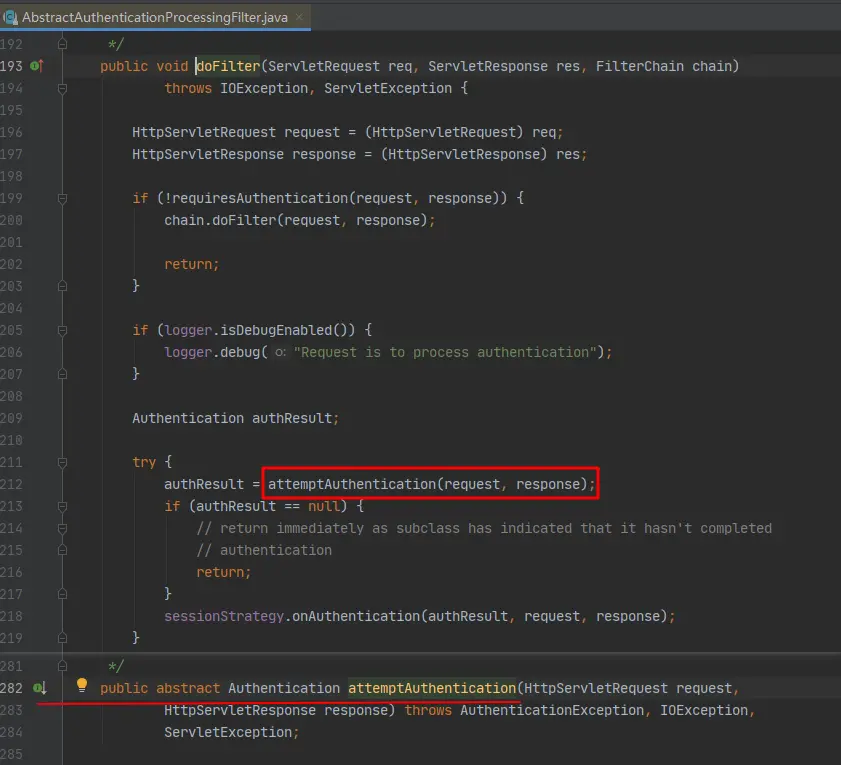Click the parameter hint 'o:' on line 206
The height and width of the screenshot is (765, 841).
tap(281, 353)
